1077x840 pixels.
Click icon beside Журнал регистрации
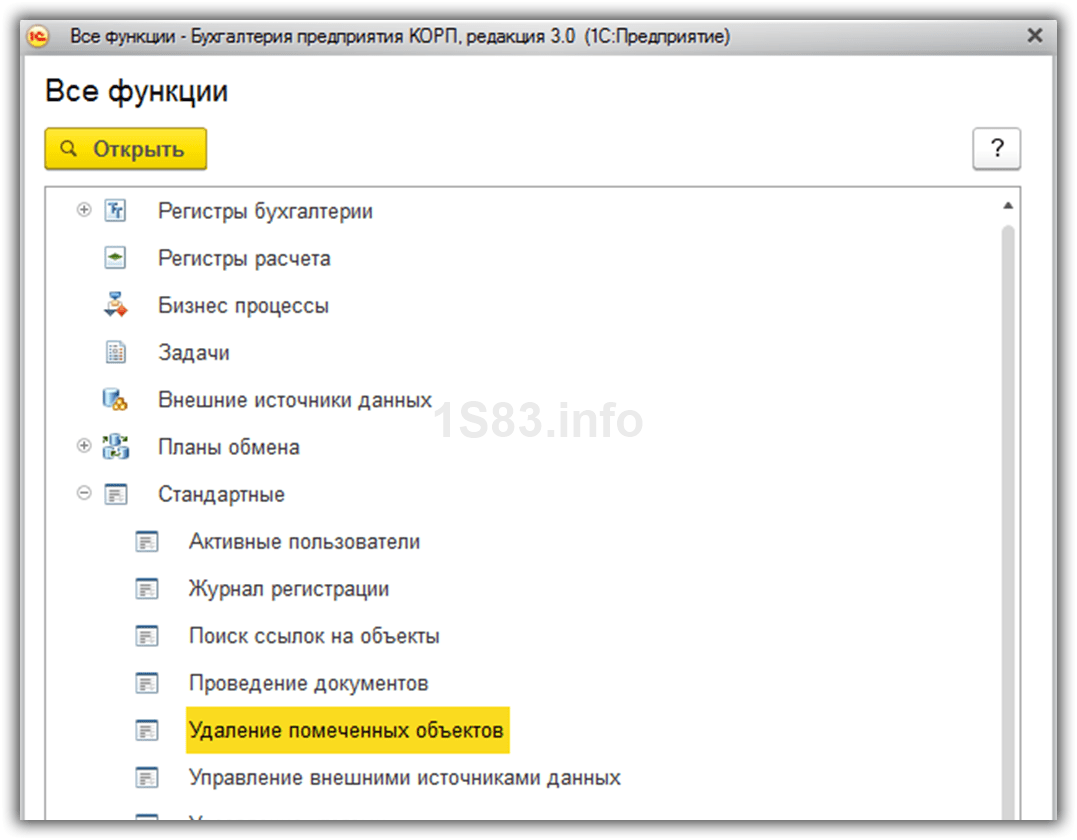(147, 589)
